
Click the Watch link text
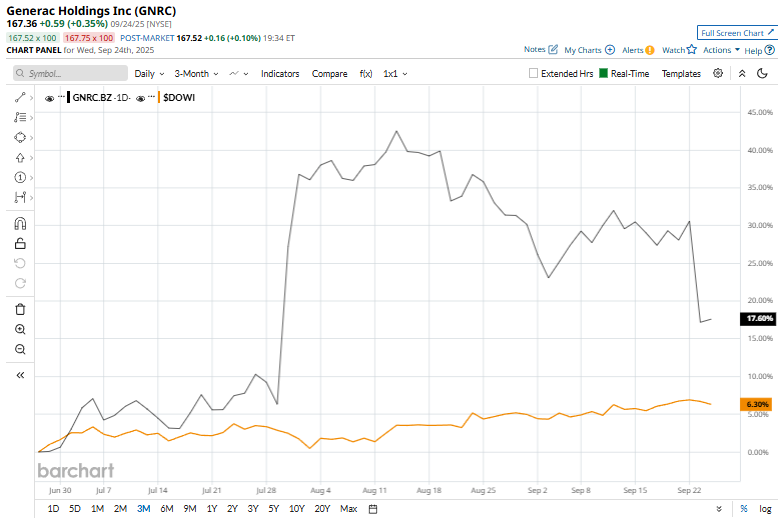[x=673, y=50]
